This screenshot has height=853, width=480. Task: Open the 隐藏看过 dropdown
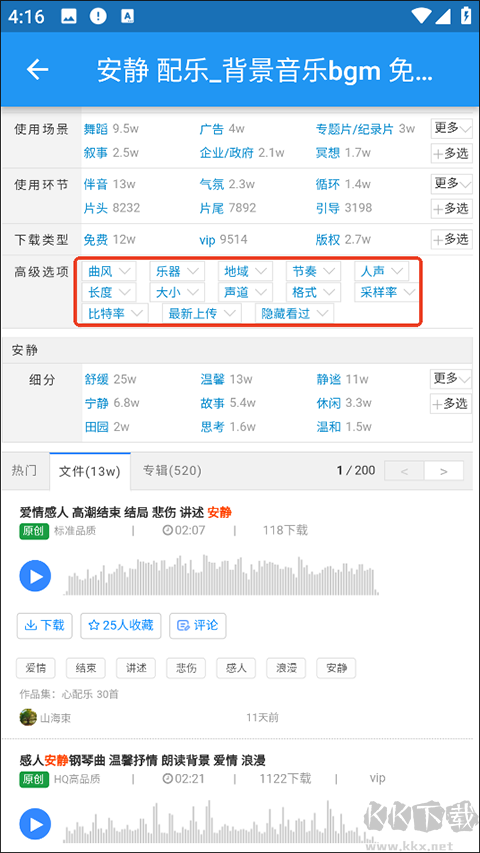(x=294, y=313)
